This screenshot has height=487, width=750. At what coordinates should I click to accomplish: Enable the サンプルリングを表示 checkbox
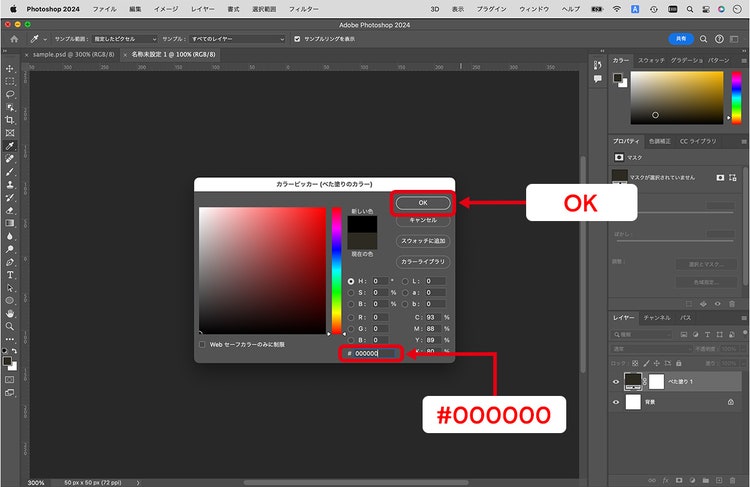[297, 39]
